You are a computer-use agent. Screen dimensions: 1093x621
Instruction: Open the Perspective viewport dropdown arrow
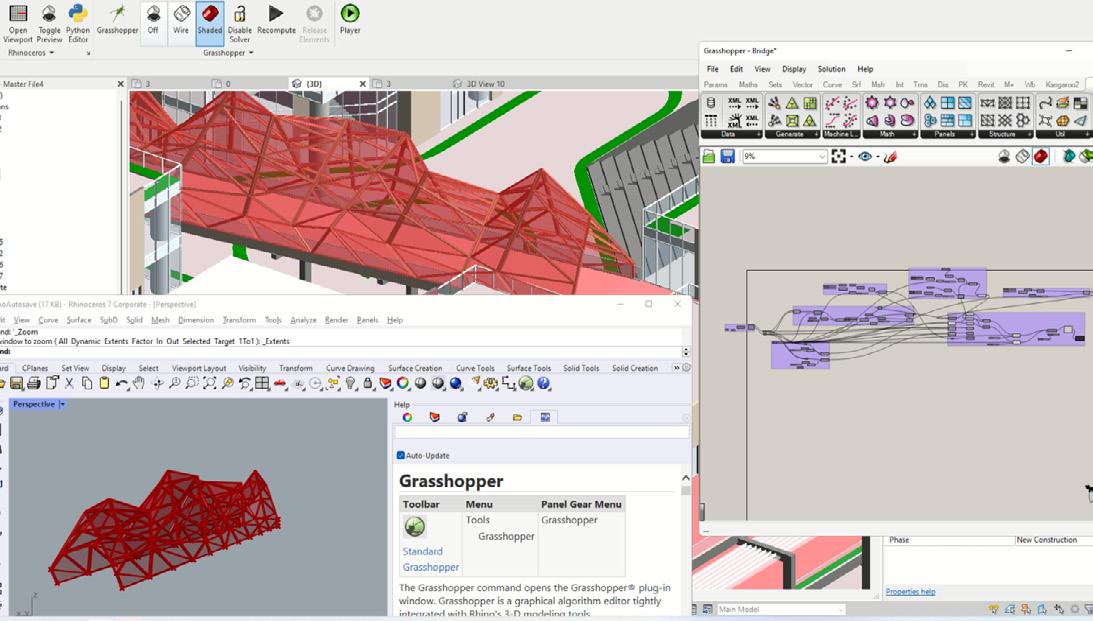tap(62, 404)
